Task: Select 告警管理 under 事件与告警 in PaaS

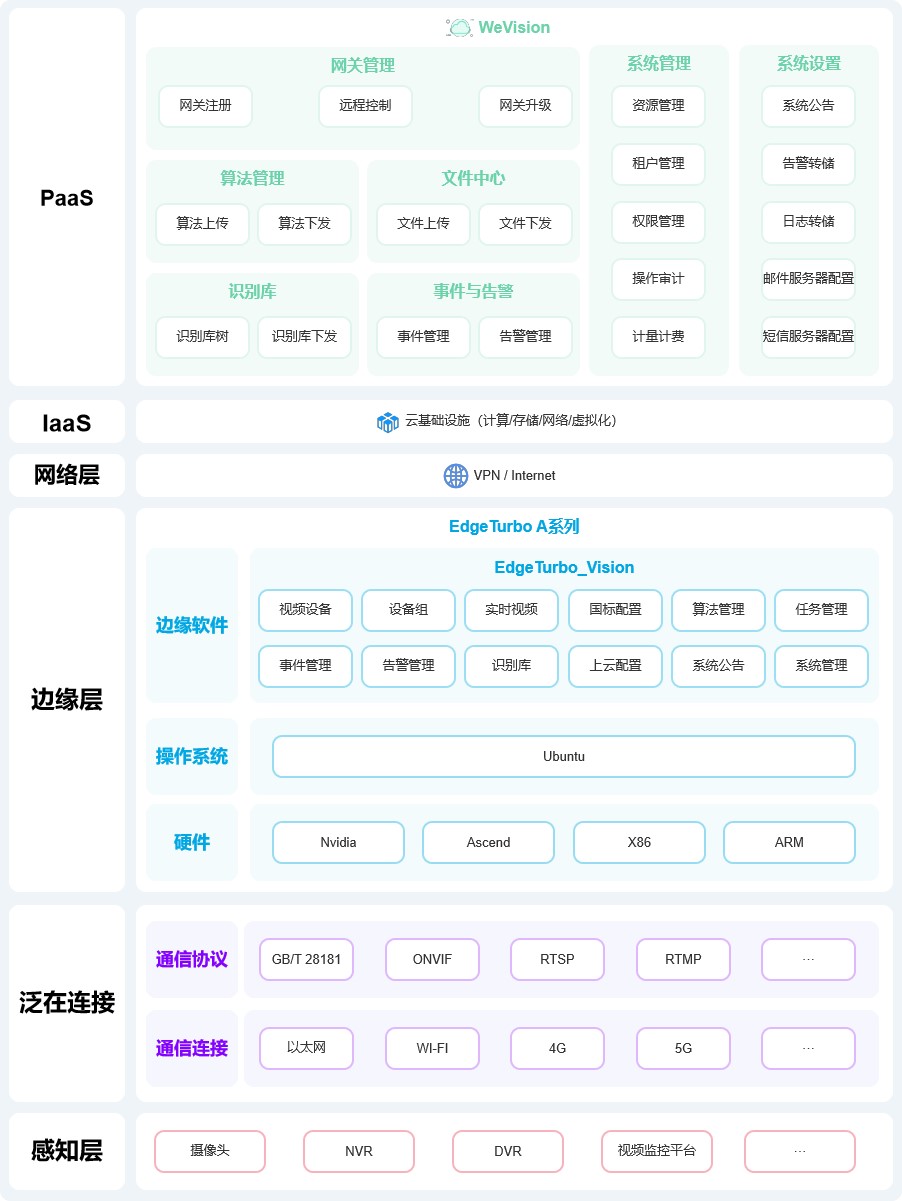Action: [x=525, y=337]
